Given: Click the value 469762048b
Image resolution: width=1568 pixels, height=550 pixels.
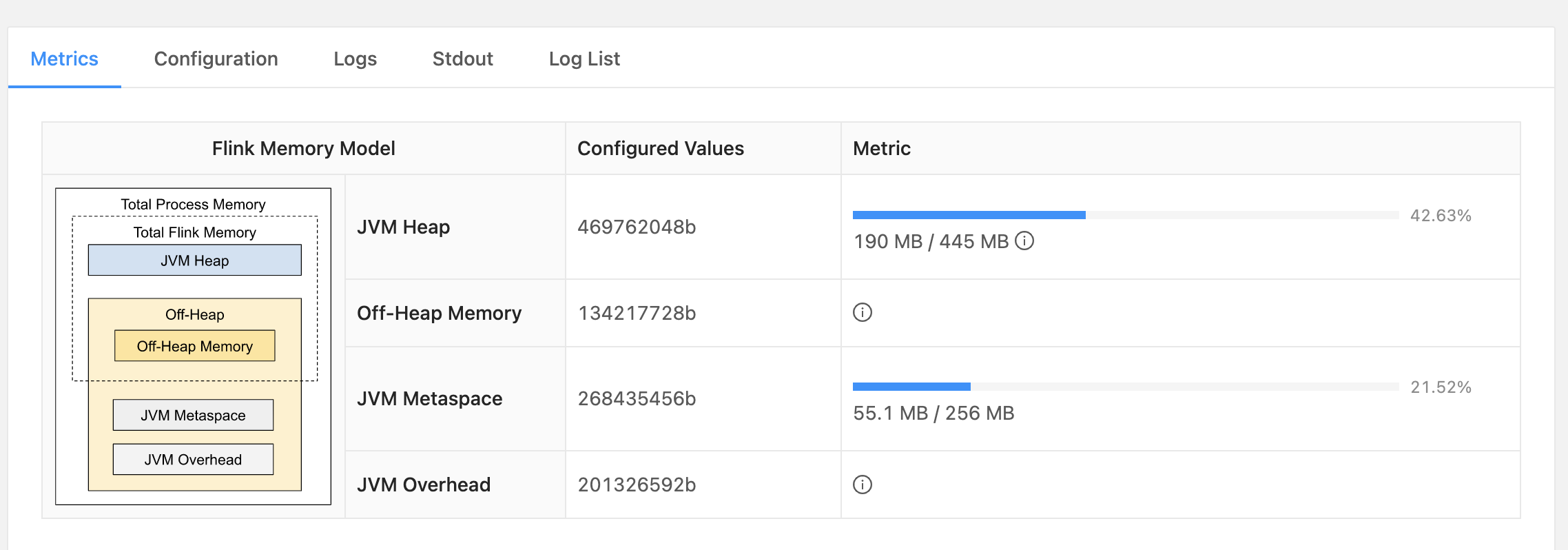Looking at the screenshot, I should point(637,227).
